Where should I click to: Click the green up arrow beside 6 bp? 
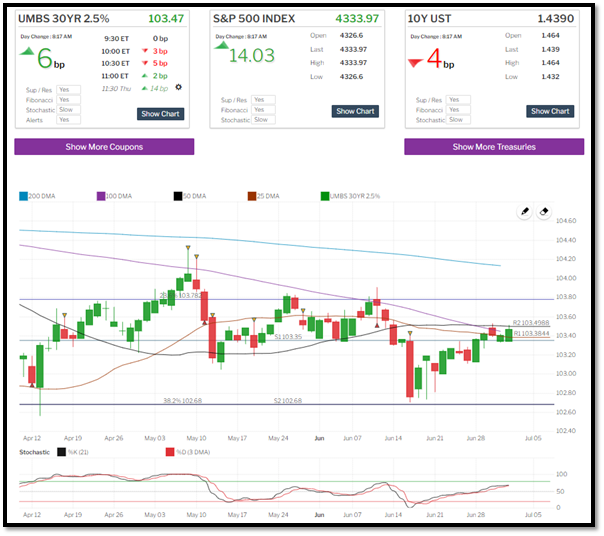point(27,51)
